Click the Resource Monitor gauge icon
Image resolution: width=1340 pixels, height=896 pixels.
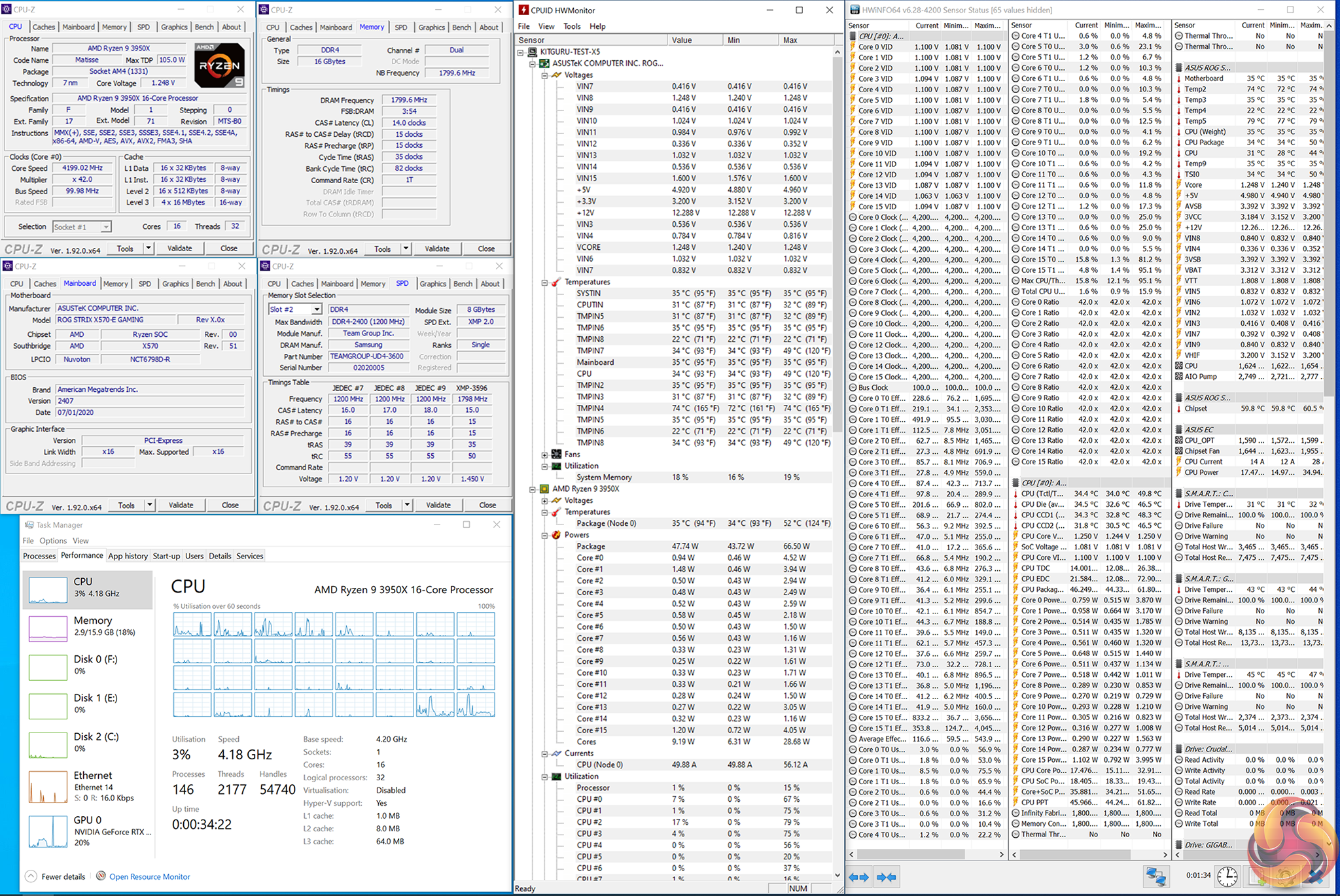coord(101,876)
